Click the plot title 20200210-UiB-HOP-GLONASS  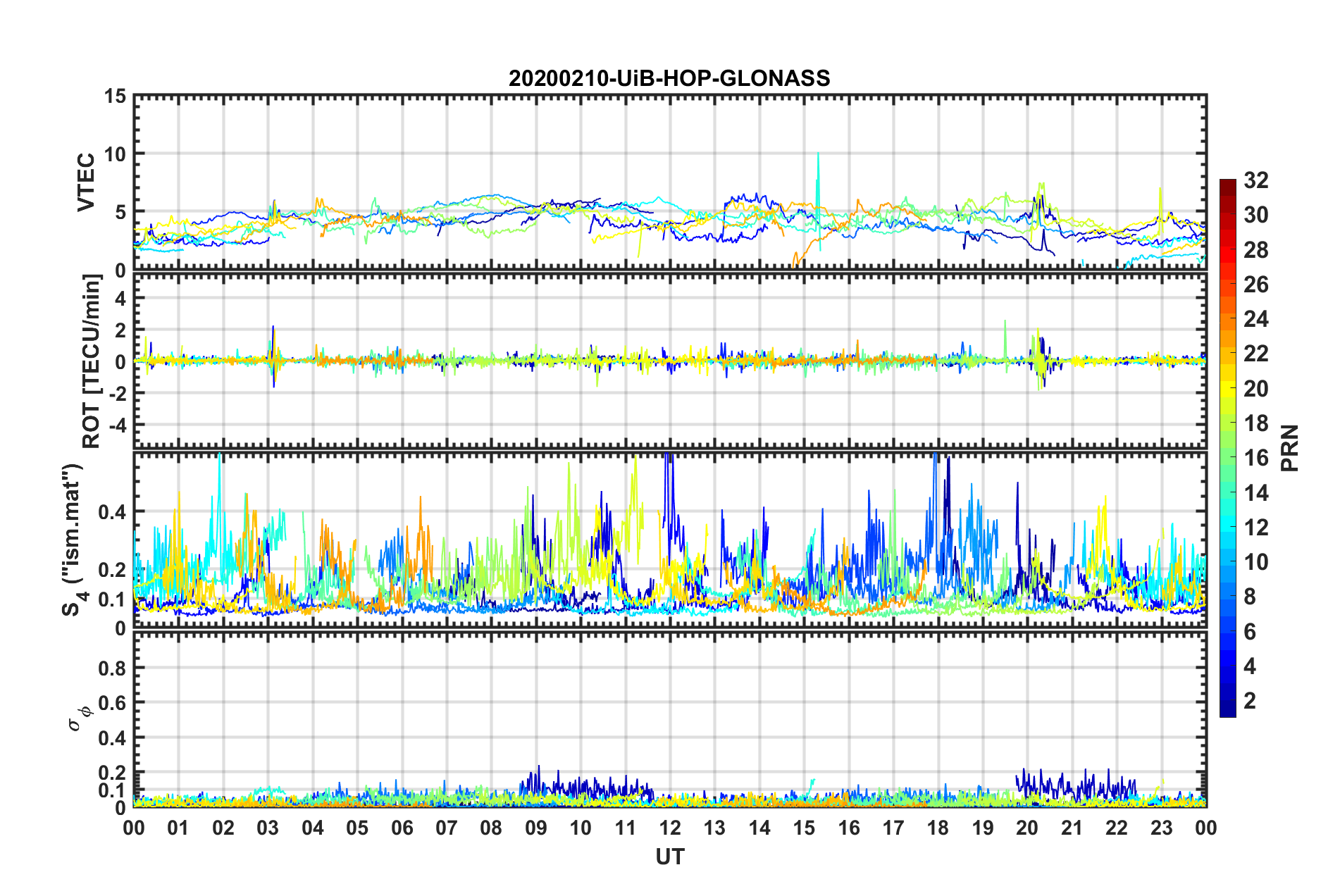669,78
